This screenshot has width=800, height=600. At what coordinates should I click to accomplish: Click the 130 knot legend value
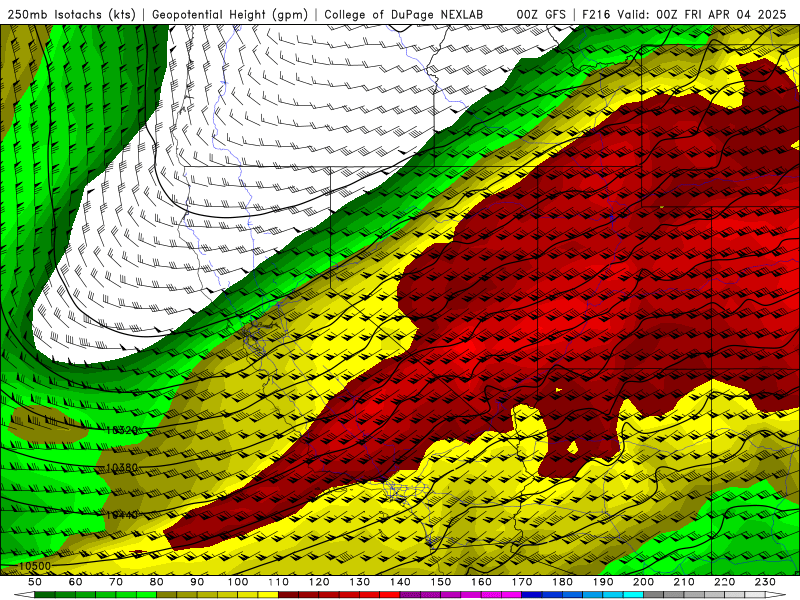[360, 582]
